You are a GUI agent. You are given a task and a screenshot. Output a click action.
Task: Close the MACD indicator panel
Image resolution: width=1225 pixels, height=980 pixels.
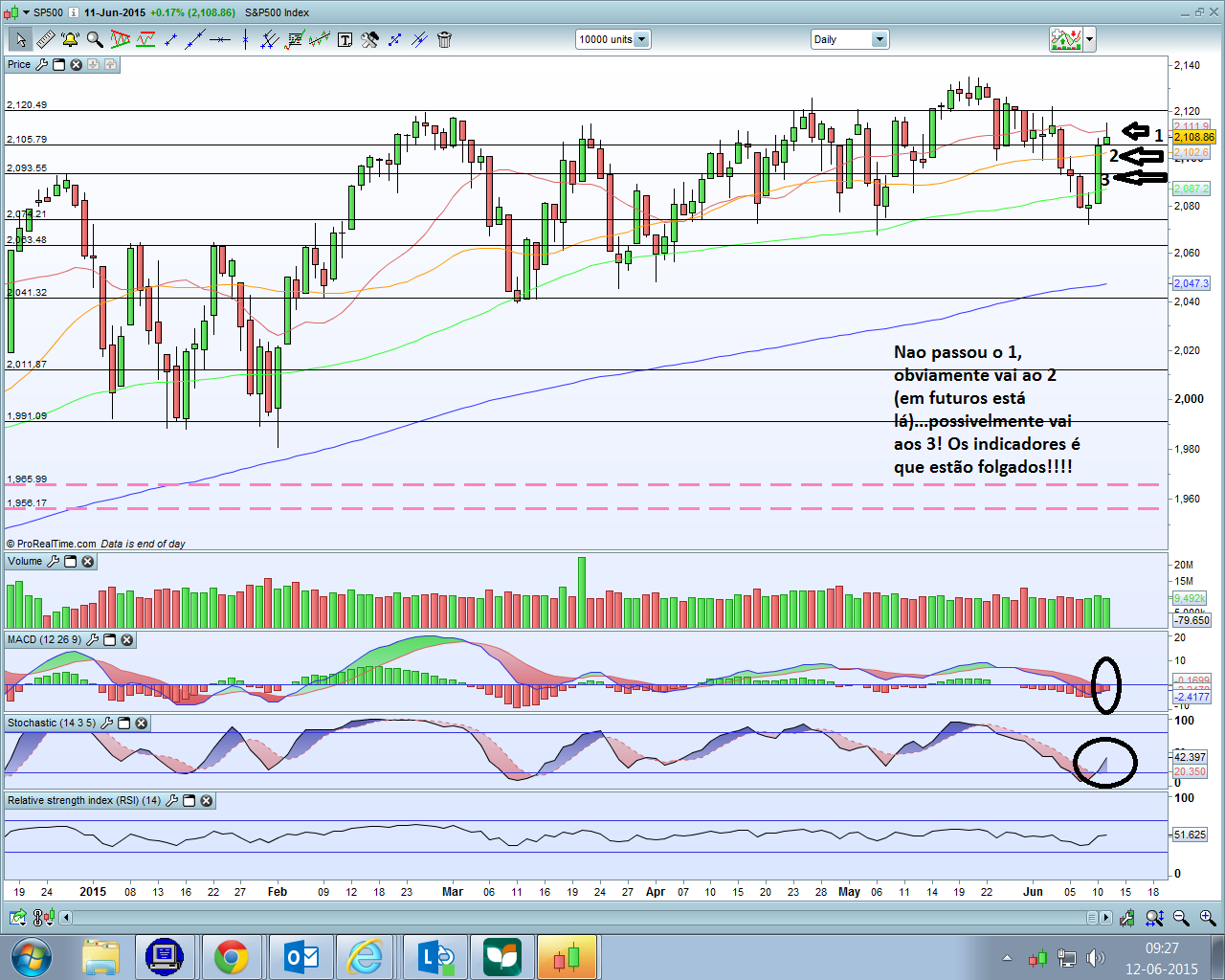coord(127,640)
